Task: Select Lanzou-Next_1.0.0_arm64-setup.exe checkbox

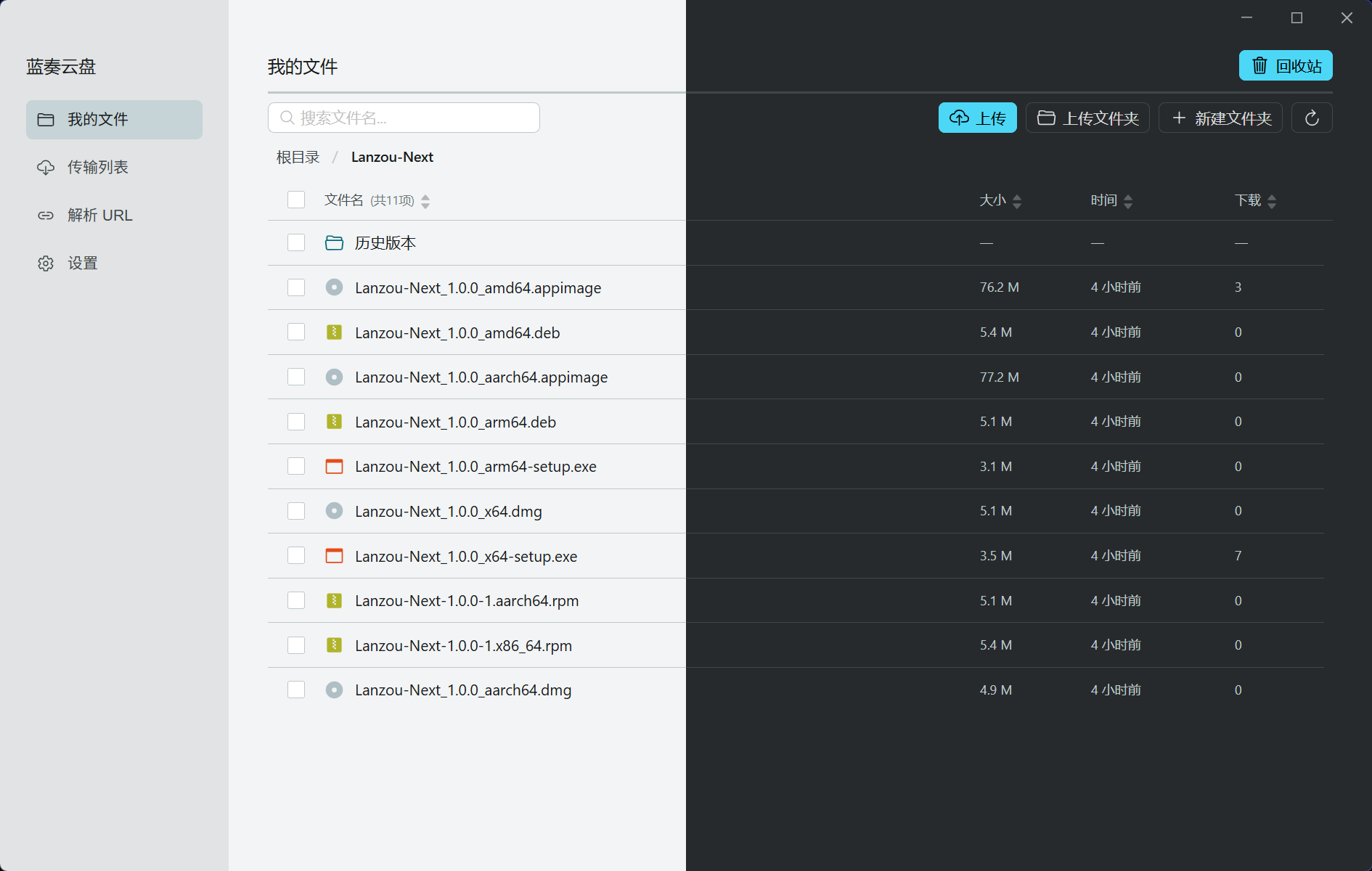Action: click(296, 466)
